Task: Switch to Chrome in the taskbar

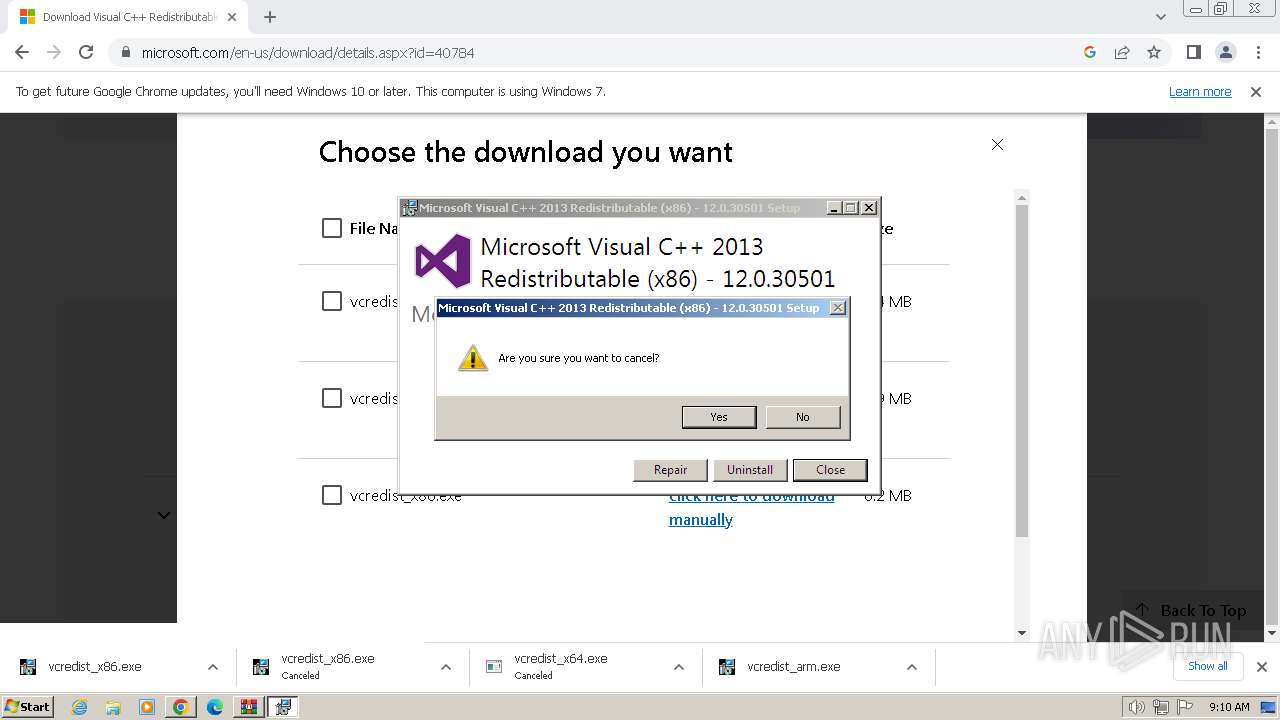Action: pos(181,707)
